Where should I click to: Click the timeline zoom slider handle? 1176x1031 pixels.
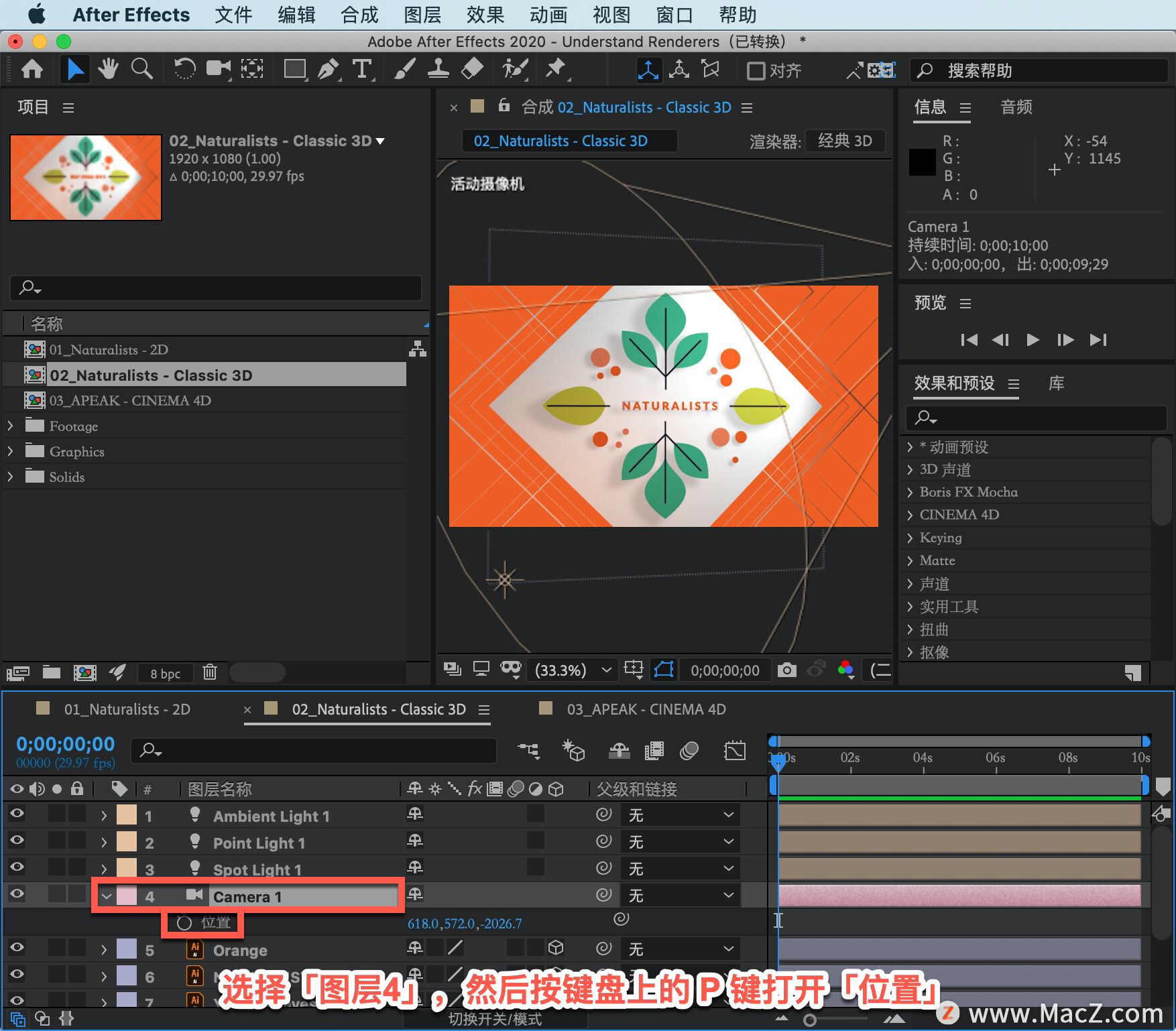[810, 1020]
